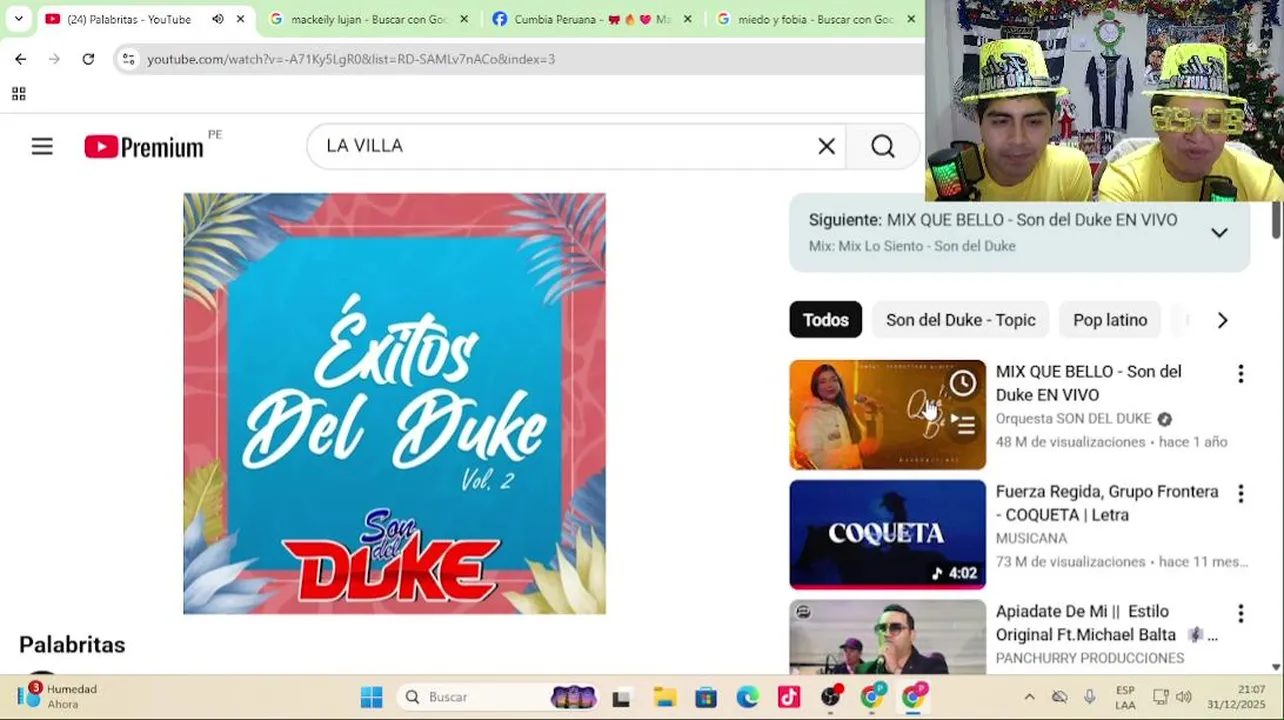The image size is (1284, 720).
Task: Click the YouTube search magnifier button
Action: coord(882,146)
